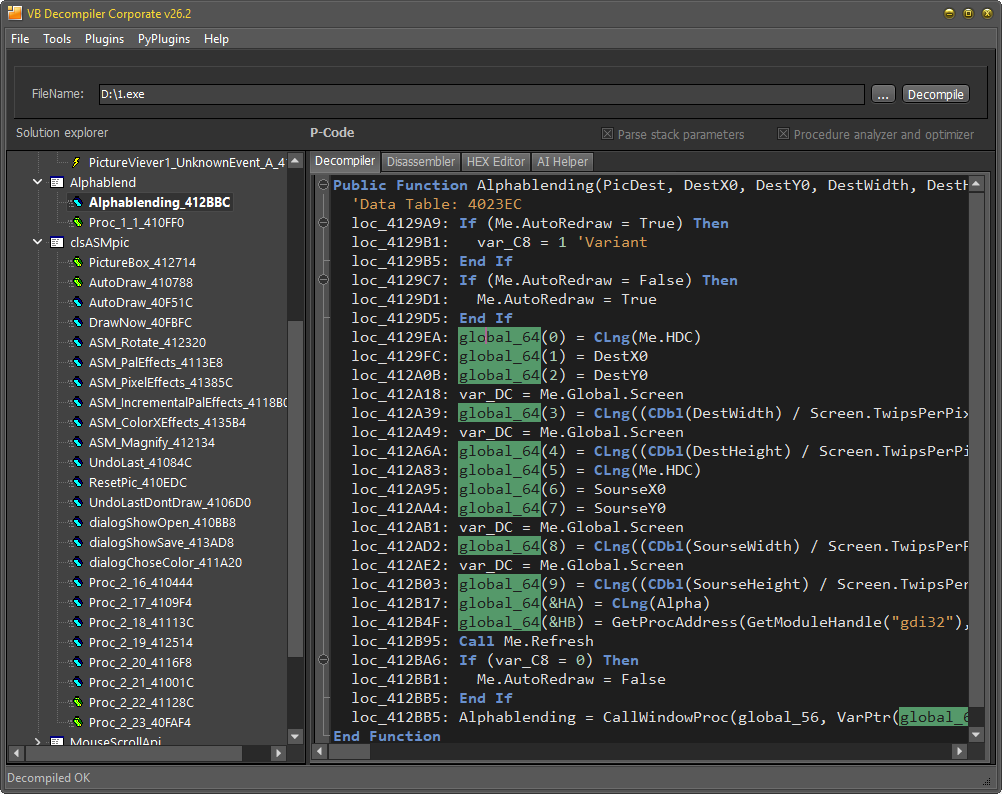
Task: Click the ASM_Rotate_412320 icon
Action: pyautogui.click(x=77, y=342)
